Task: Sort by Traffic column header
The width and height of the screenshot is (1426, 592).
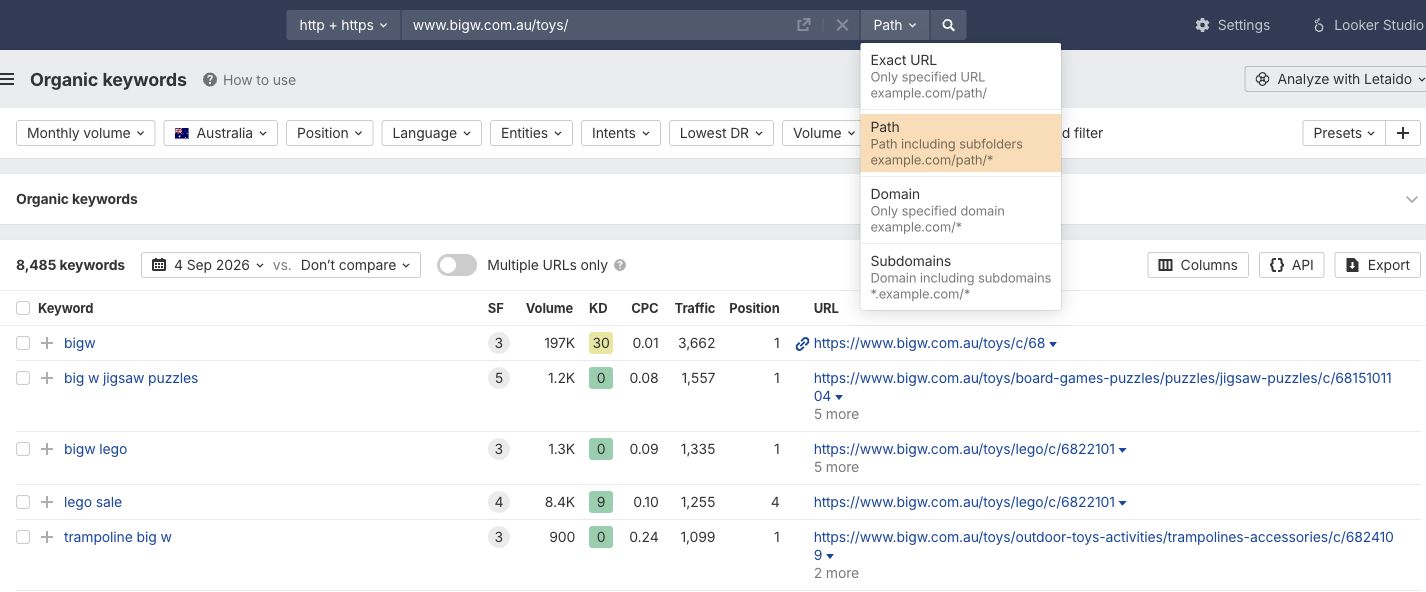Action: 695,308
